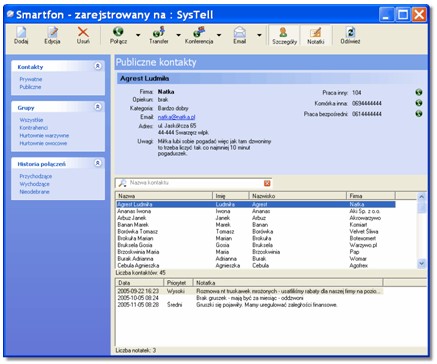Screen dimensions: 437x364
Task: Click the Dodaj toolbar icon
Action: [x=21, y=32]
